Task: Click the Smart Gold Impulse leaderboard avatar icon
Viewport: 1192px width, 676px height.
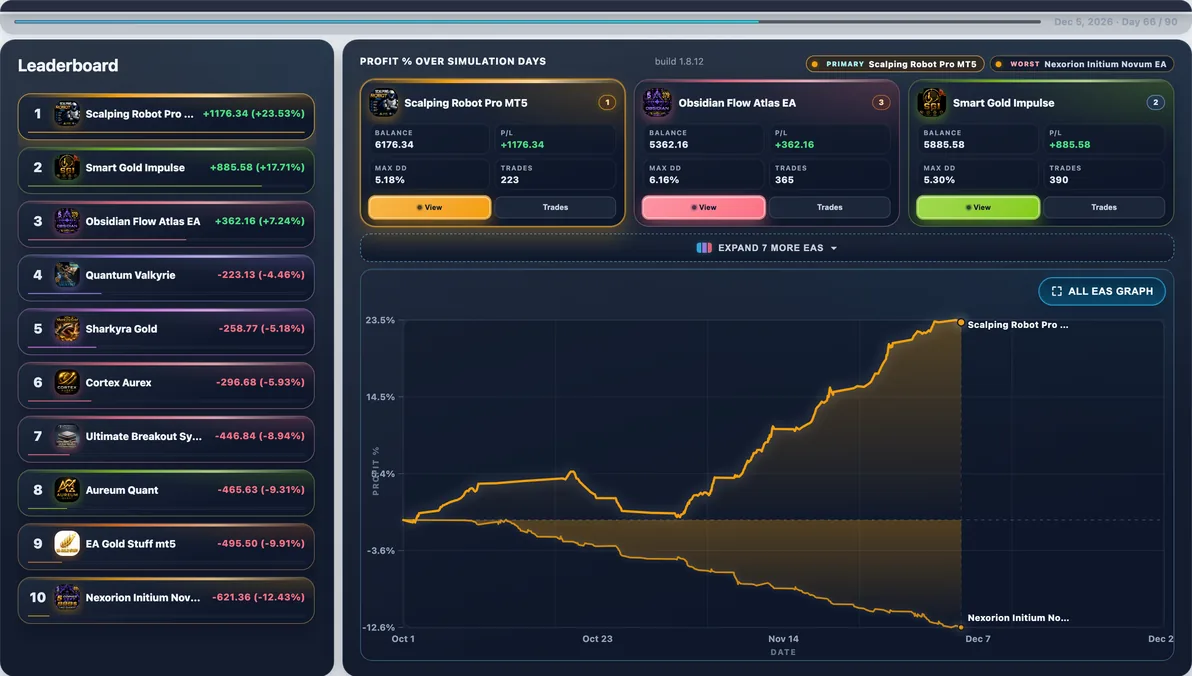Action: pyautogui.click(x=67, y=167)
